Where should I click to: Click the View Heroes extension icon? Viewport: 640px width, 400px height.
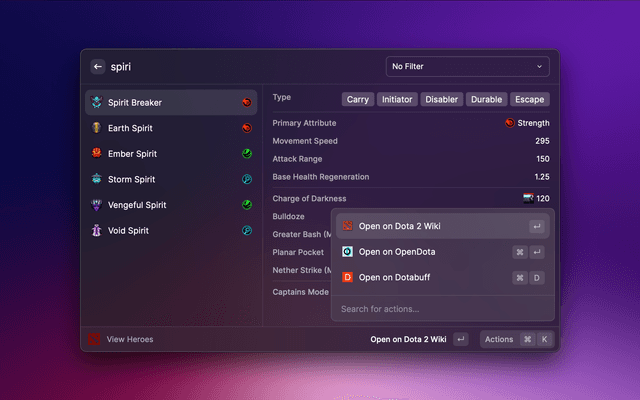click(94, 339)
